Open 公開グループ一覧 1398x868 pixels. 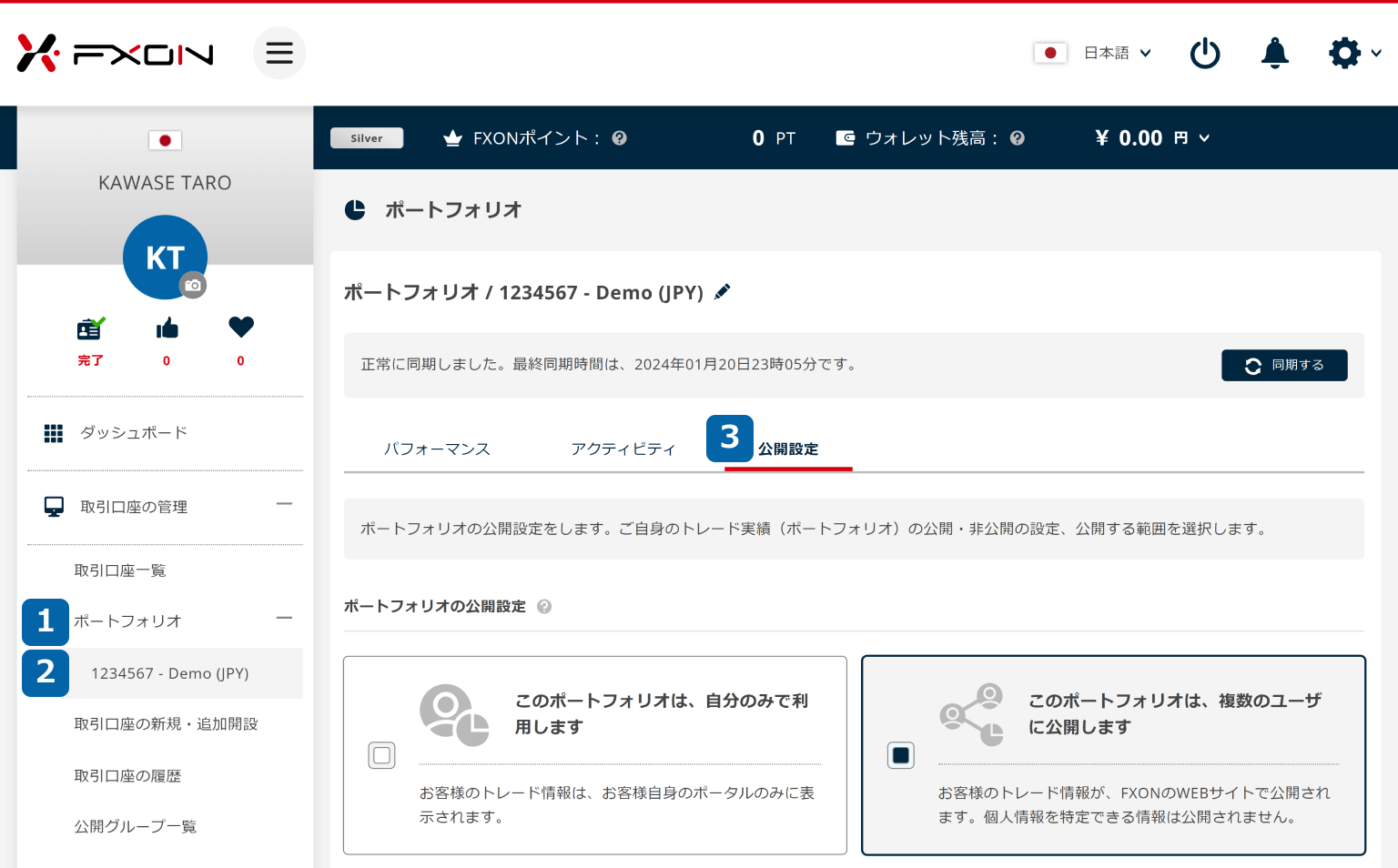[x=136, y=826]
